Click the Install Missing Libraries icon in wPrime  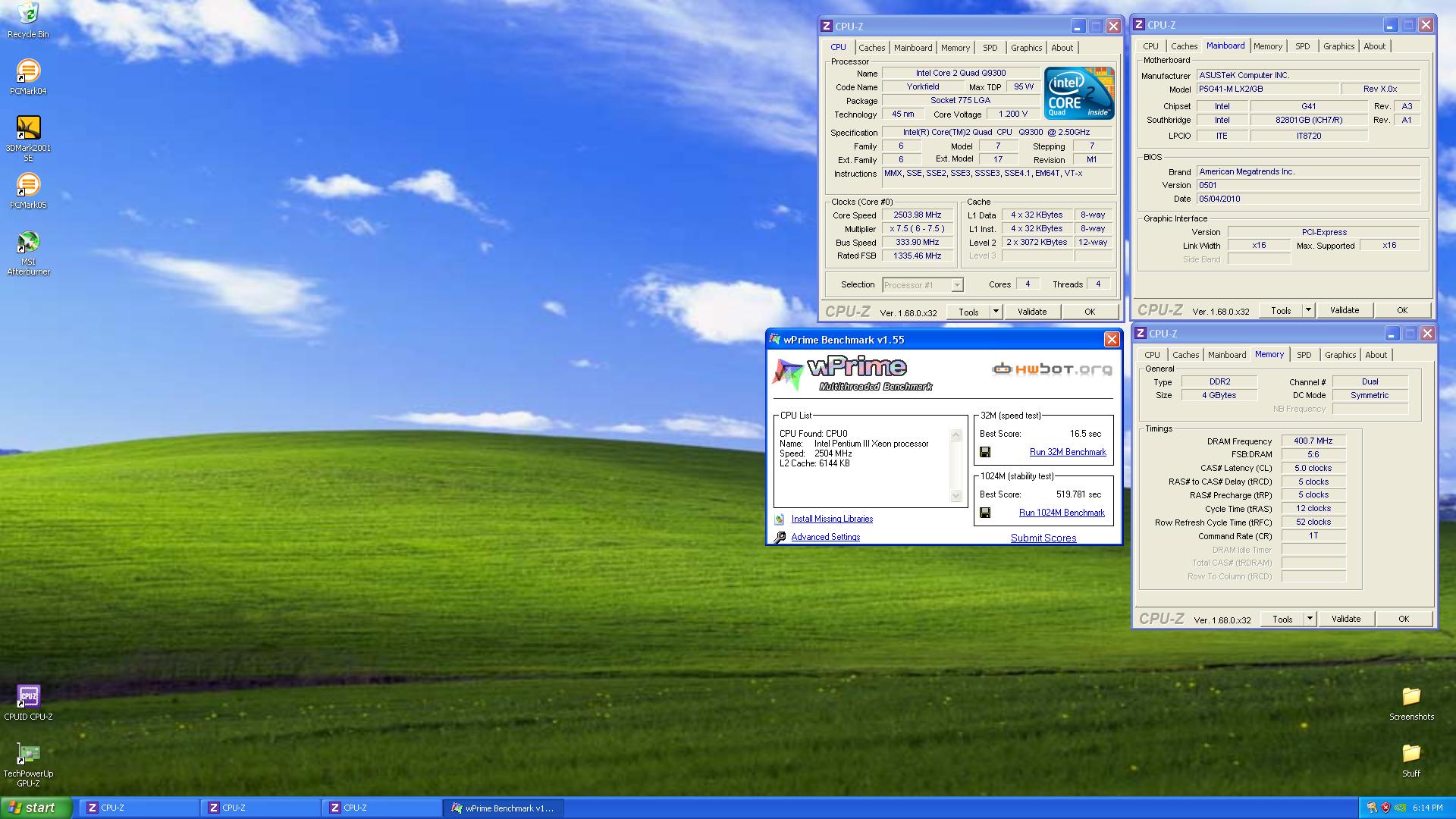pos(779,519)
